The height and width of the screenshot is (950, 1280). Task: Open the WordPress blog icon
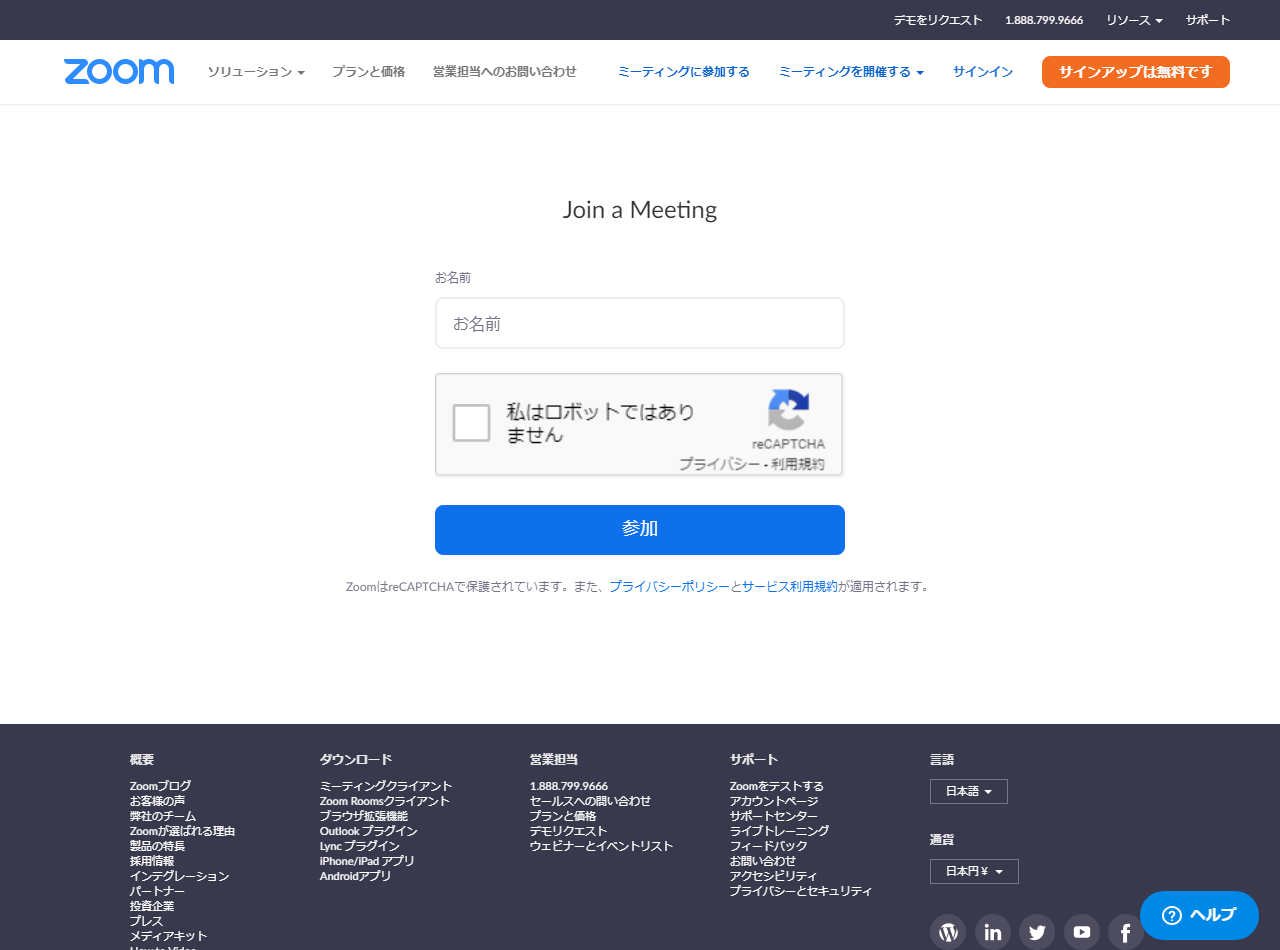pyautogui.click(x=948, y=932)
